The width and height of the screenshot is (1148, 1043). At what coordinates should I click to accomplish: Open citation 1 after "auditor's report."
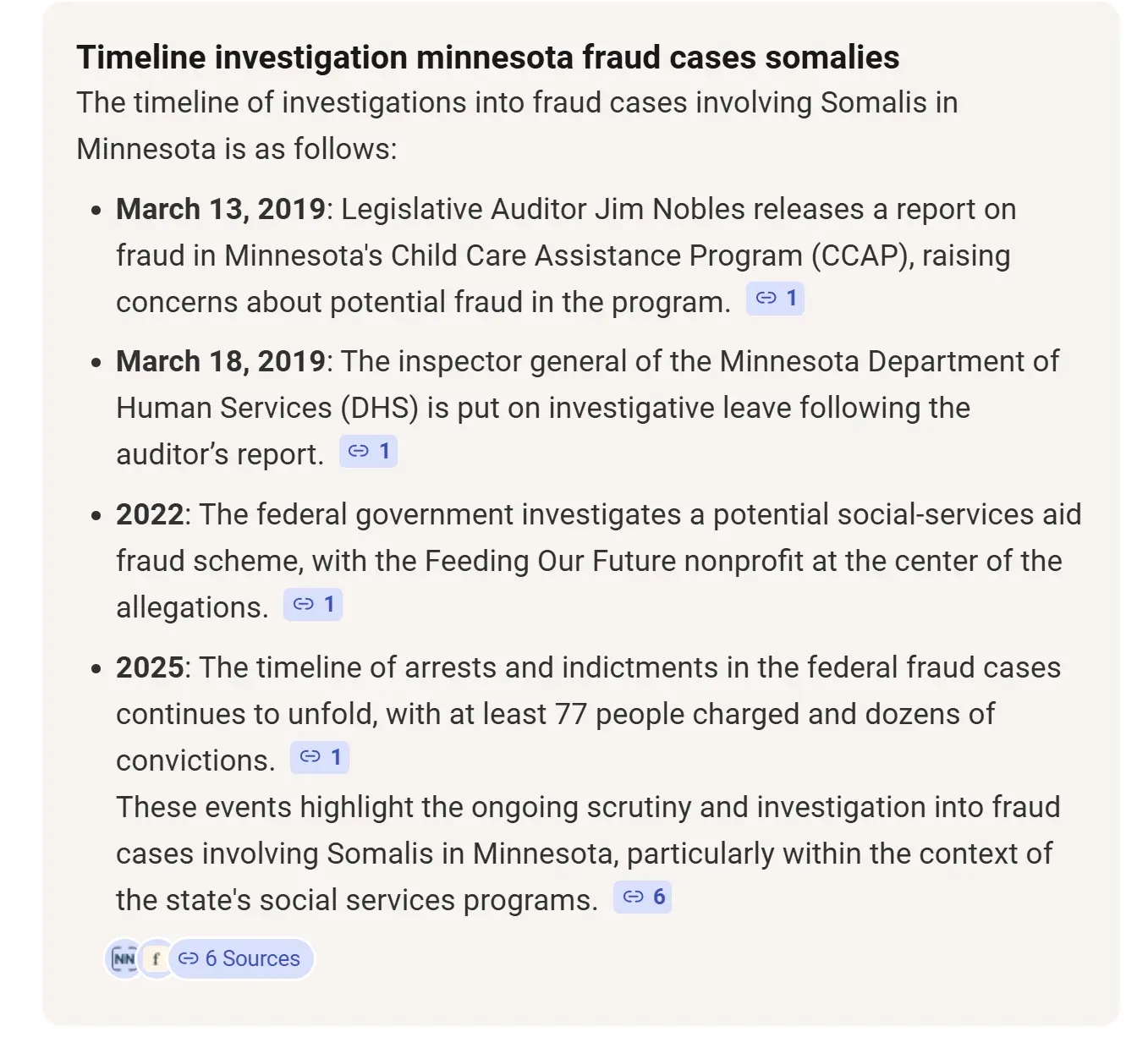369,452
